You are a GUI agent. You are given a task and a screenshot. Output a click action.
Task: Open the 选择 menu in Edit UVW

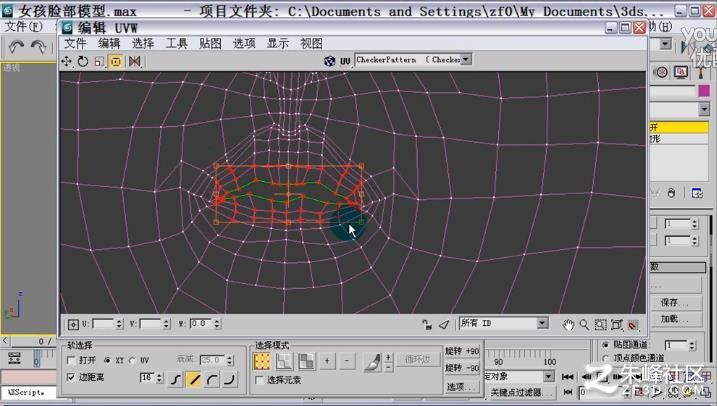coord(143,43)
